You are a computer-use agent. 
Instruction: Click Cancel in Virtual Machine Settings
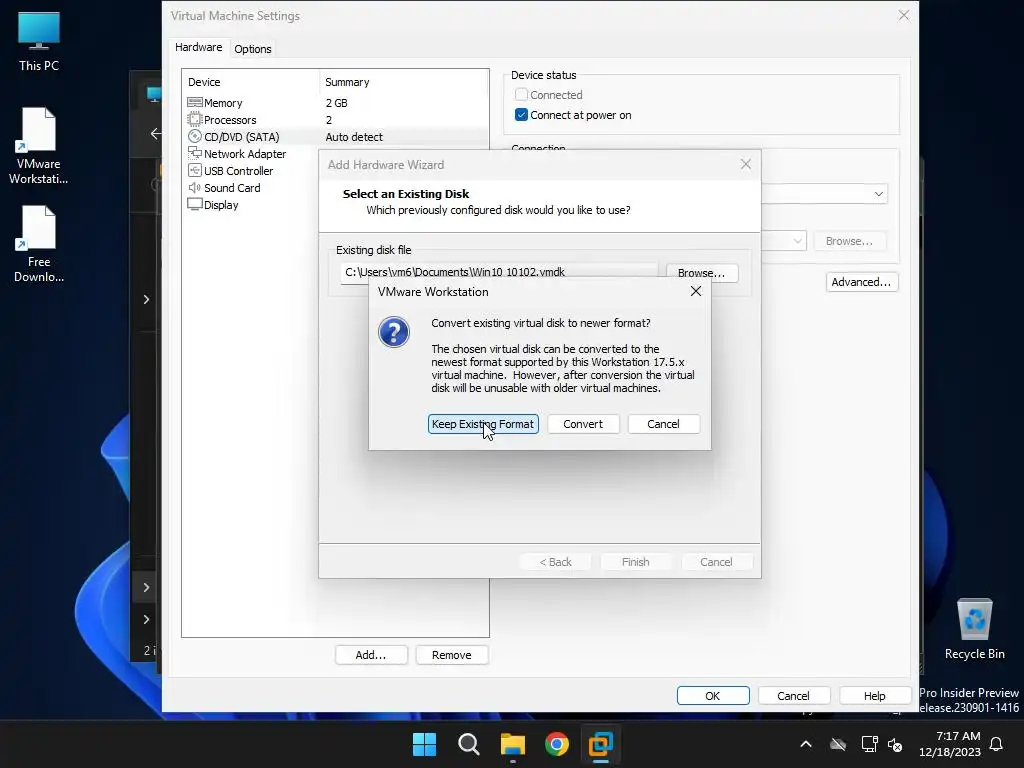coord(793,696)
